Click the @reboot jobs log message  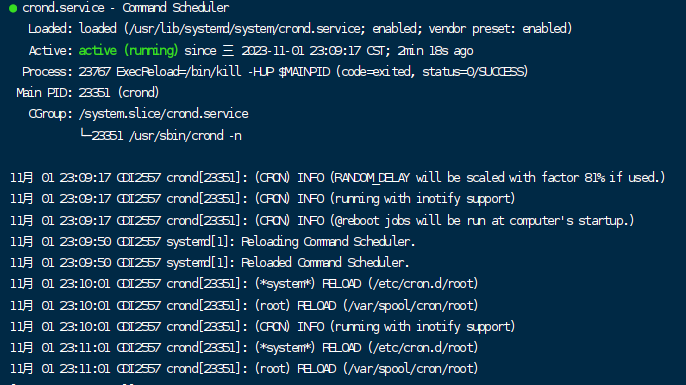point(483,220)
